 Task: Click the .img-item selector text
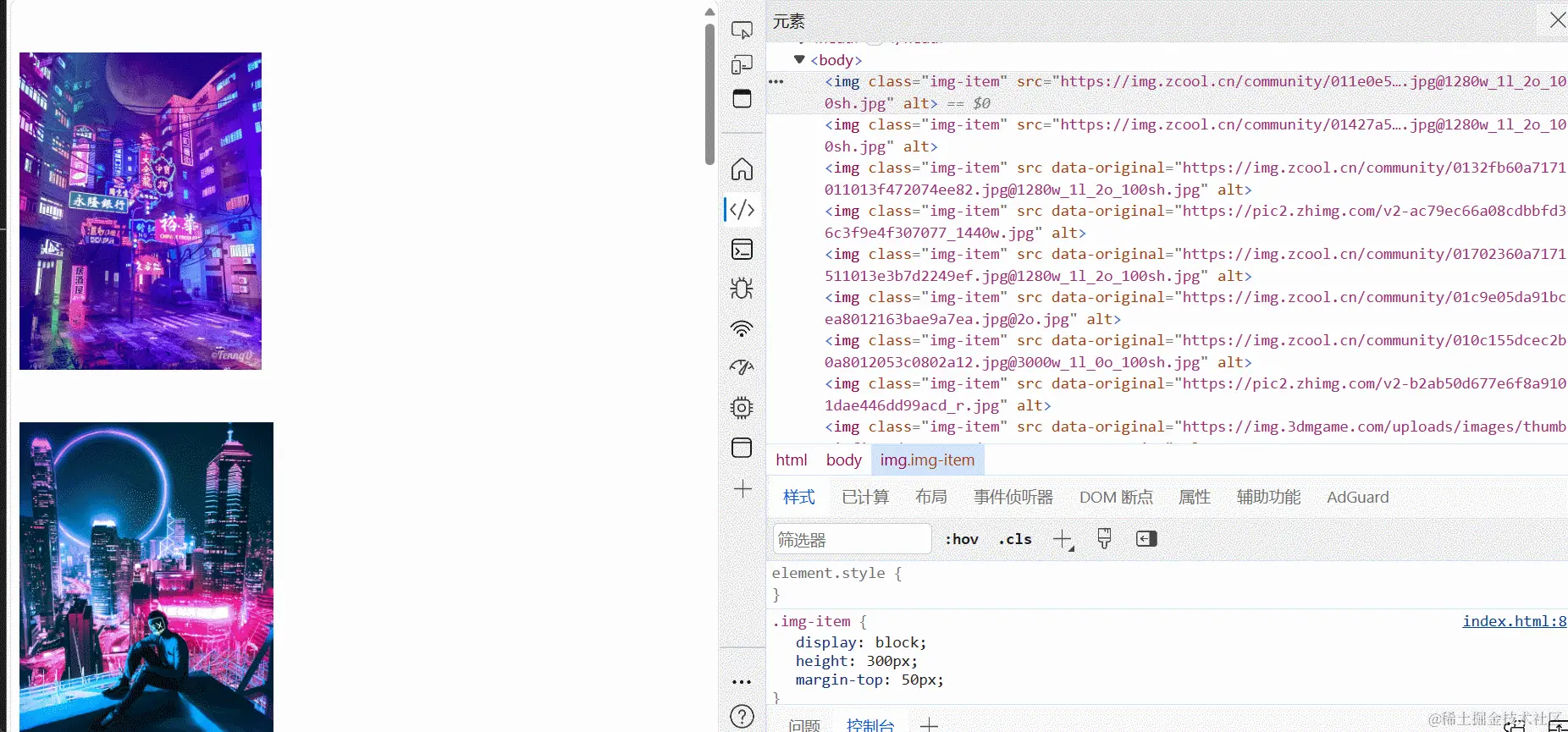[x=811, y=621]
